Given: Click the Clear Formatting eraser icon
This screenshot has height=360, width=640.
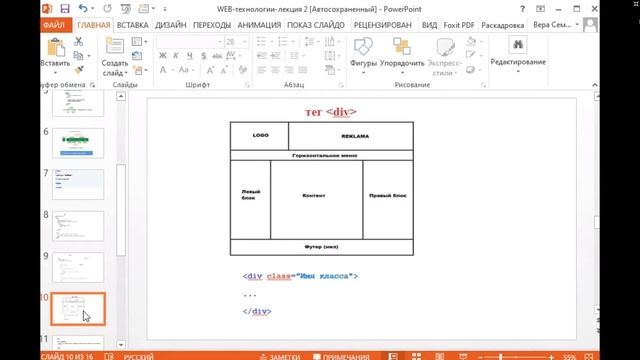Looking at the screenshot, I should point(243,70).
